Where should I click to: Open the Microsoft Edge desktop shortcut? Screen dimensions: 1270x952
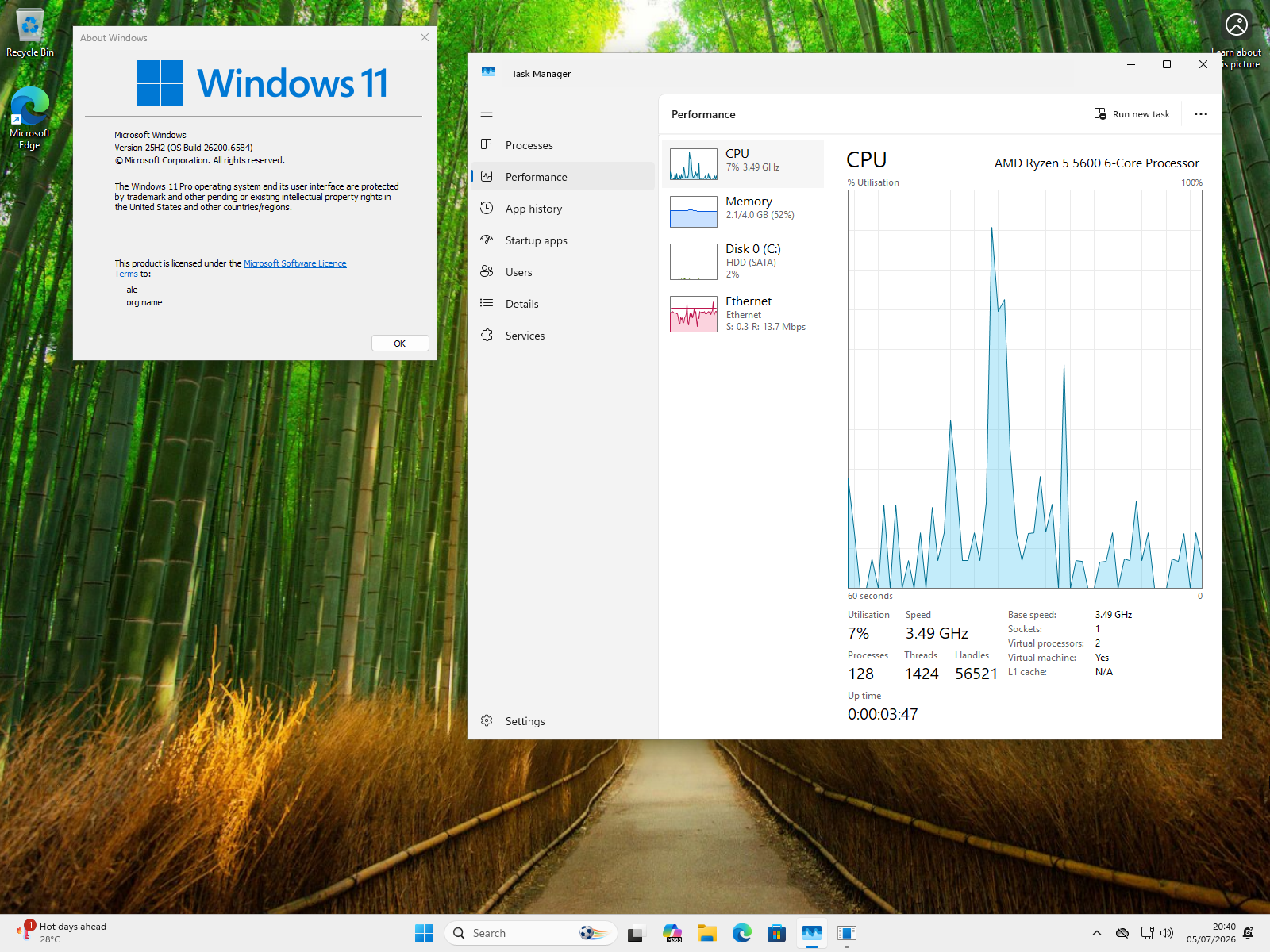point(29,118)
